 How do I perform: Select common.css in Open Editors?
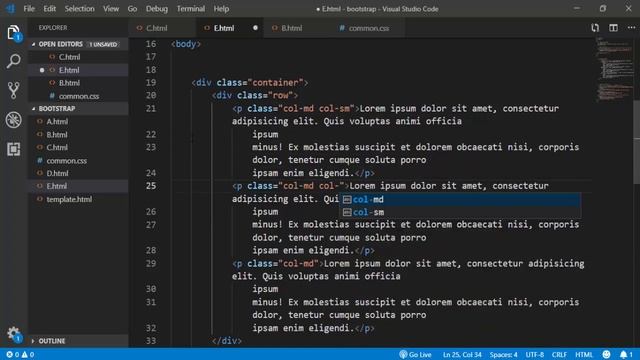[78, 96]
